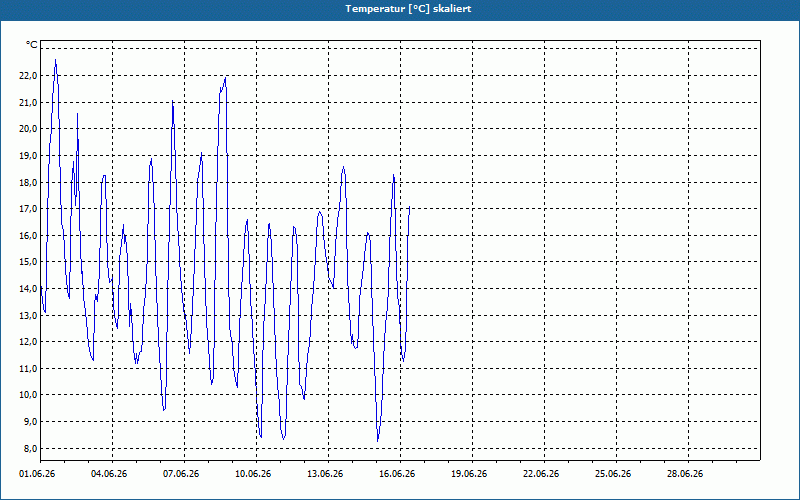The height and width of the screenshot is (500, 800).
Task: Click the date label 04.06.26
Action: 109,474
